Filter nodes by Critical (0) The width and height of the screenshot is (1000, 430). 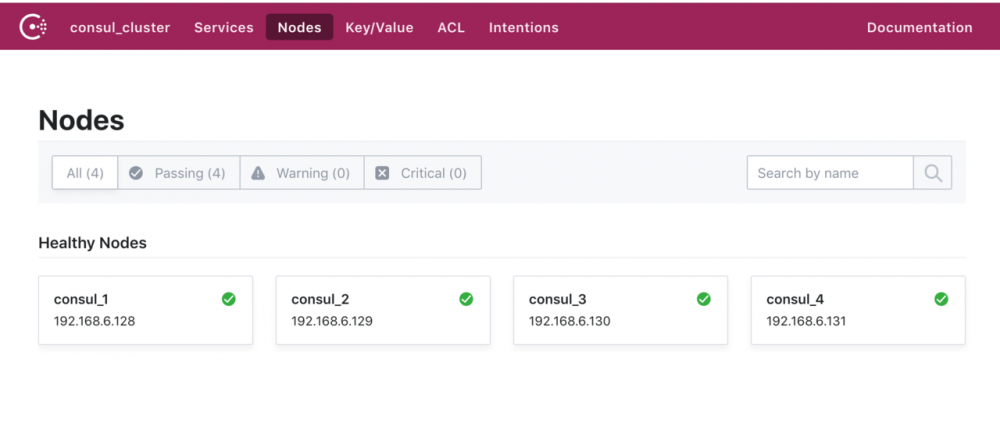[x=422, y=173]
